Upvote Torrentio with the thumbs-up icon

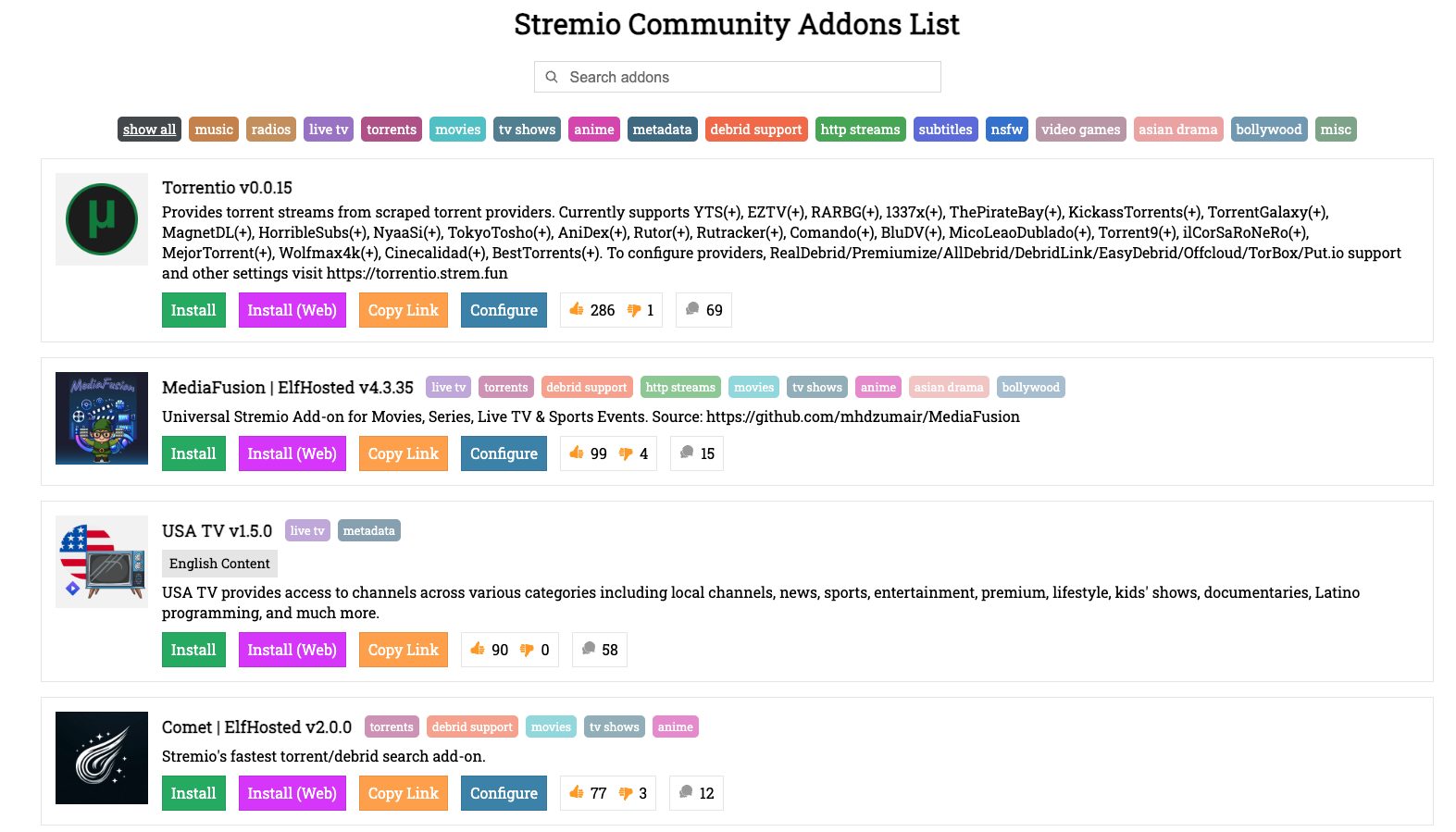(577, 309)
